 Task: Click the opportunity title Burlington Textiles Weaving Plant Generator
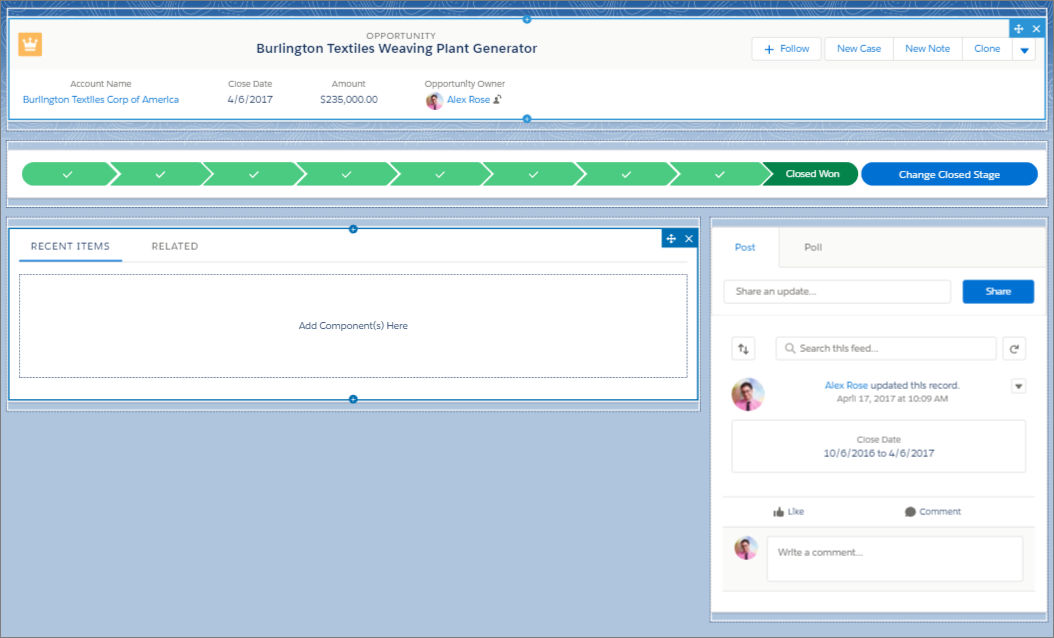click(397, 48)
